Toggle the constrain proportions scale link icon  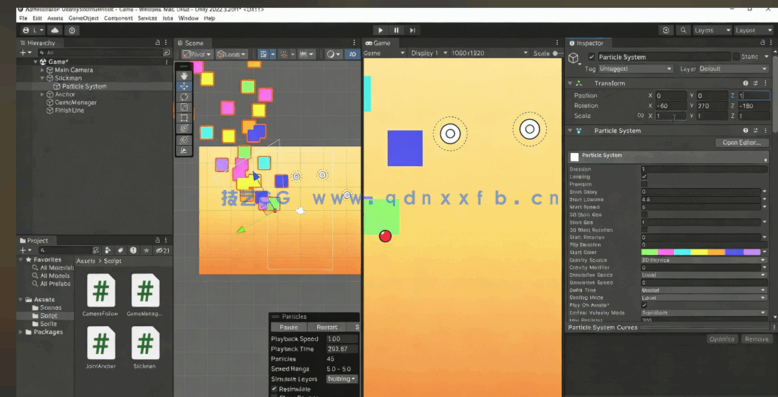point(641,116)
